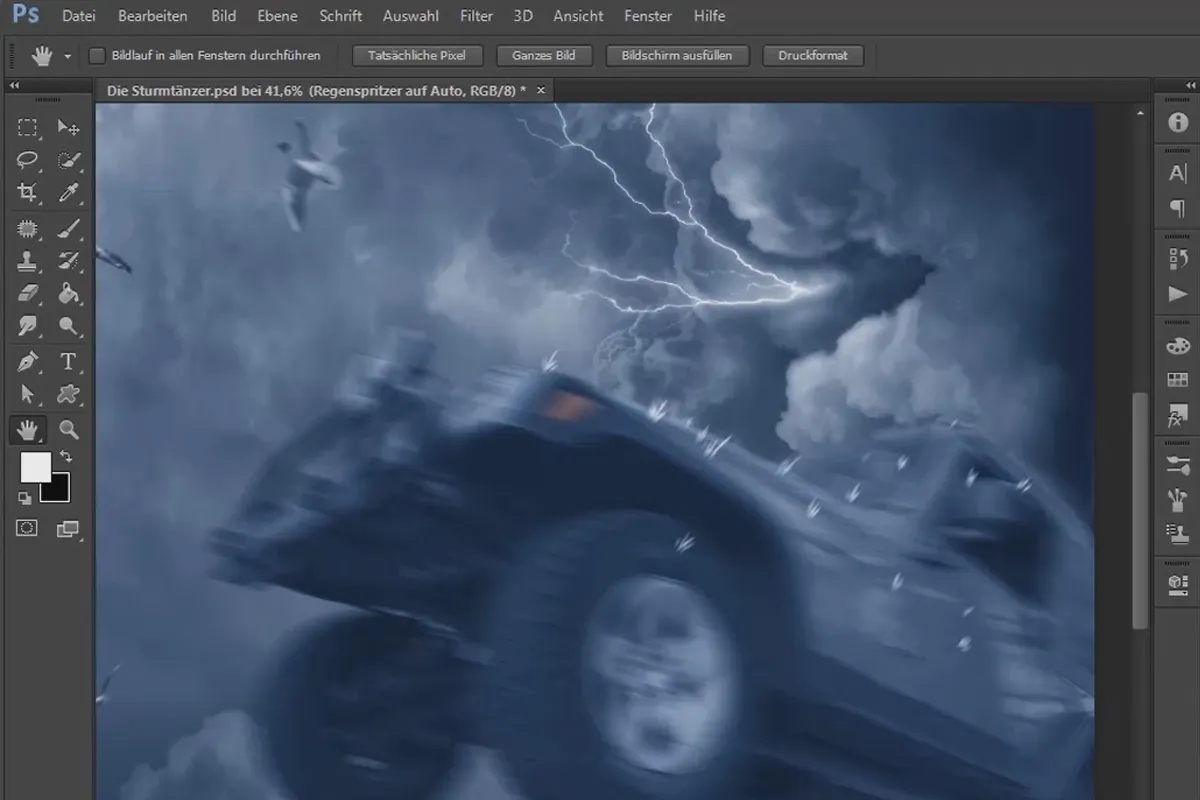Open the Schrift menu
This screenshot has width=1200, height=800.
pyautogui.click(x=341, y=16)
